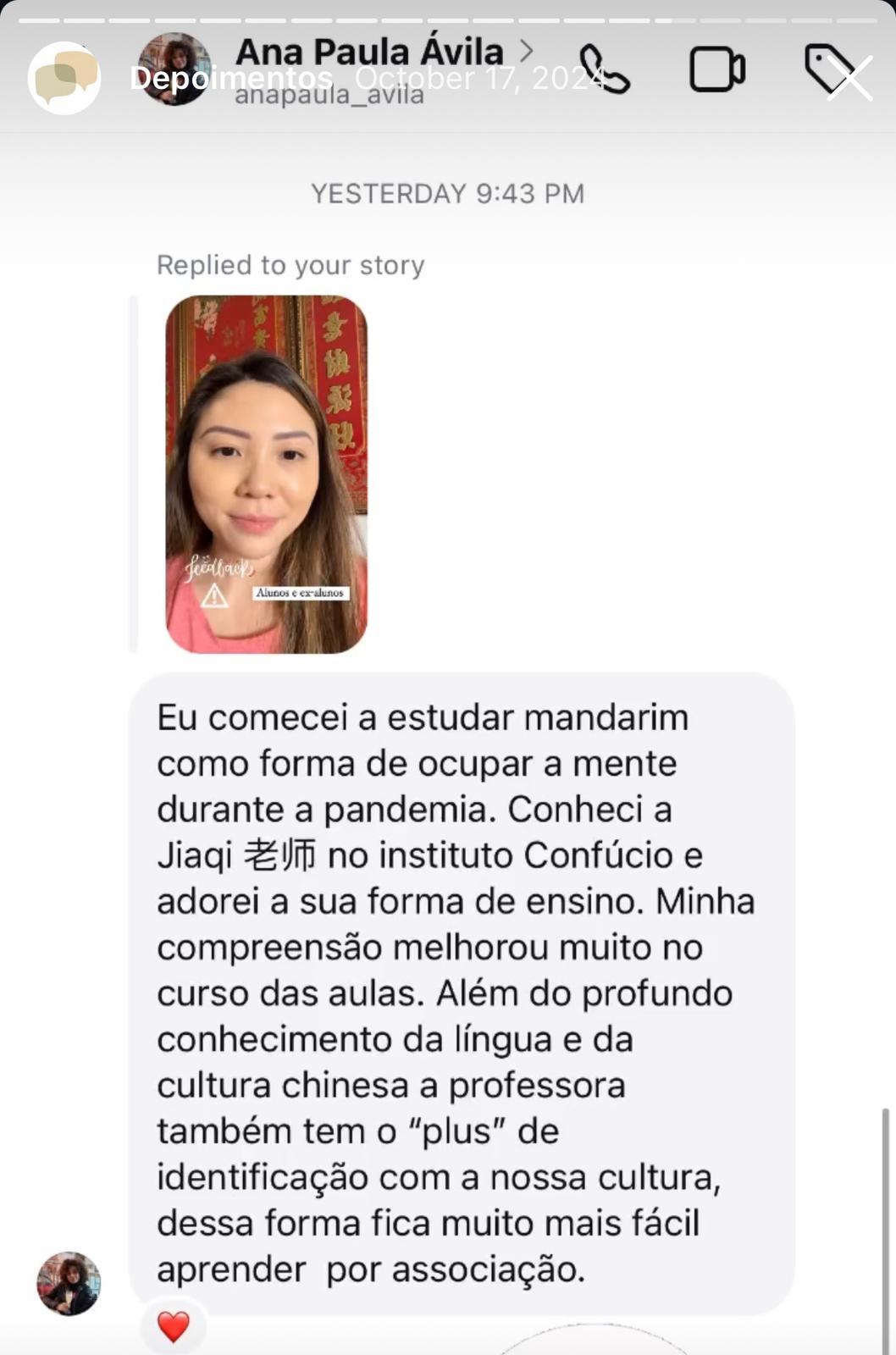Screen dimensions: 896x1355
Task: Jump to the first story progress segment
Action: click(x=40, y=19)
